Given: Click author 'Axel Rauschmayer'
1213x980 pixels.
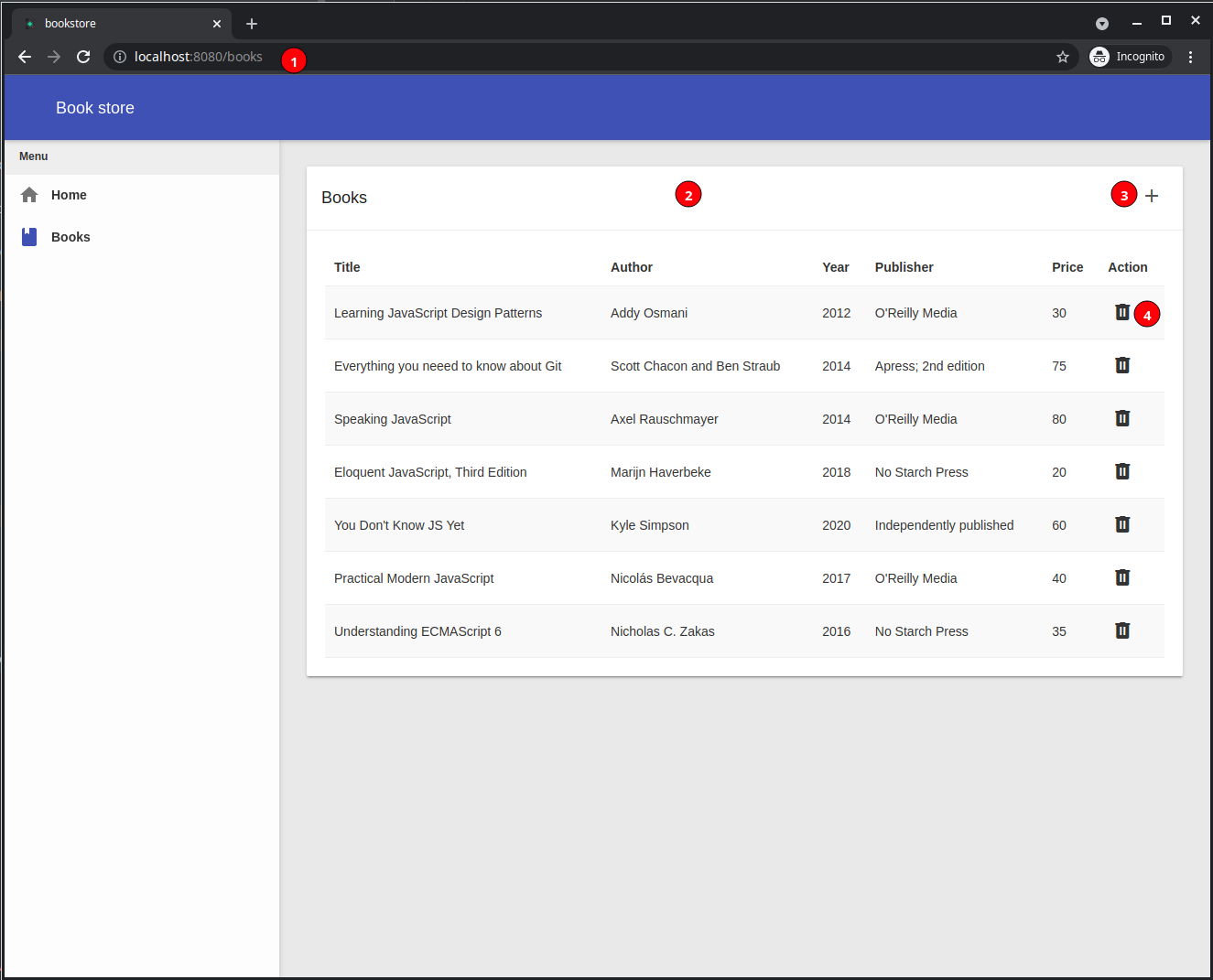Looking at the screenshot, I should coord(665,419).
